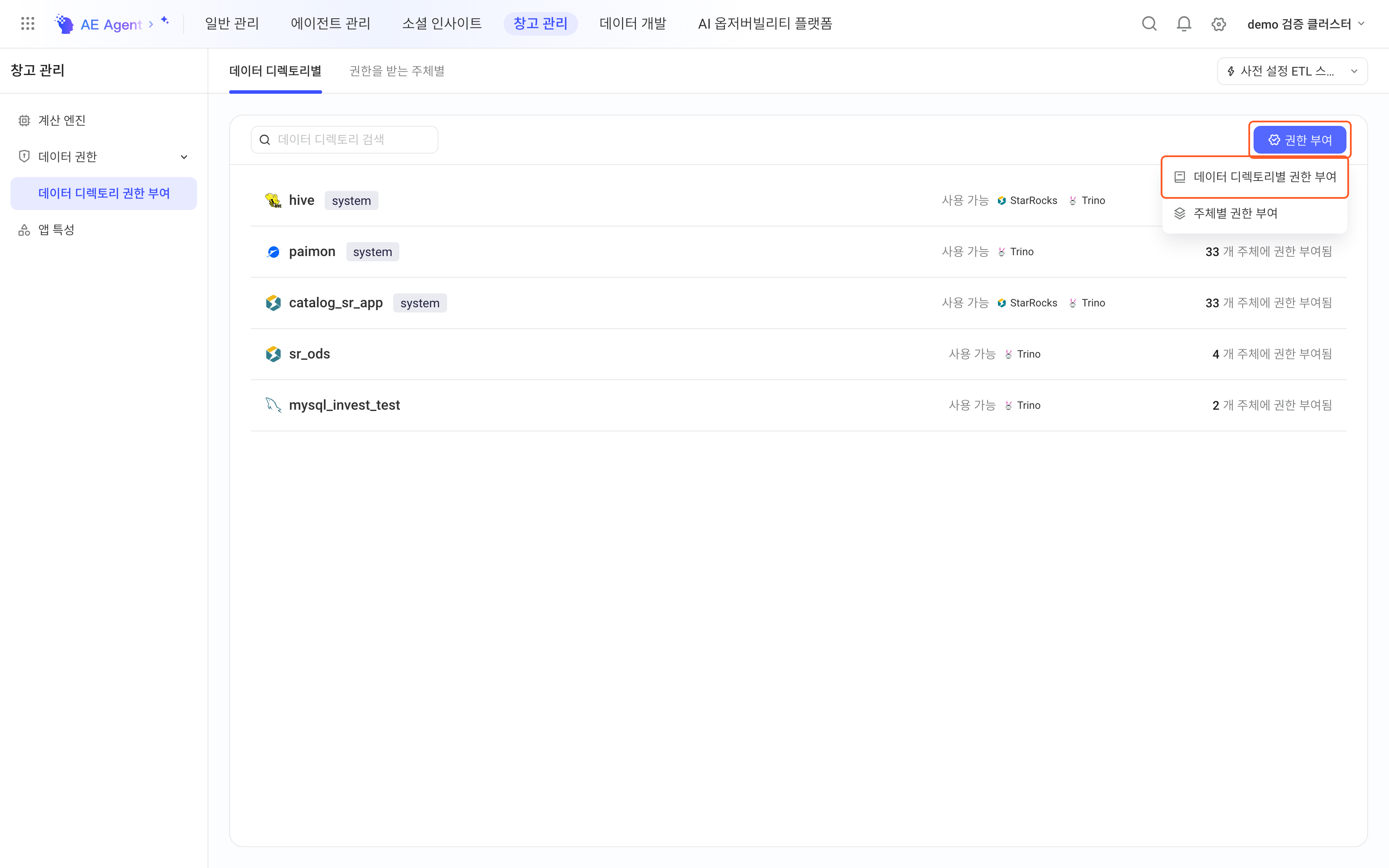Screen dimensions: 1389x868
Task: Click the catalog_sr_app StarRocks icon
Action: [273, 302]
